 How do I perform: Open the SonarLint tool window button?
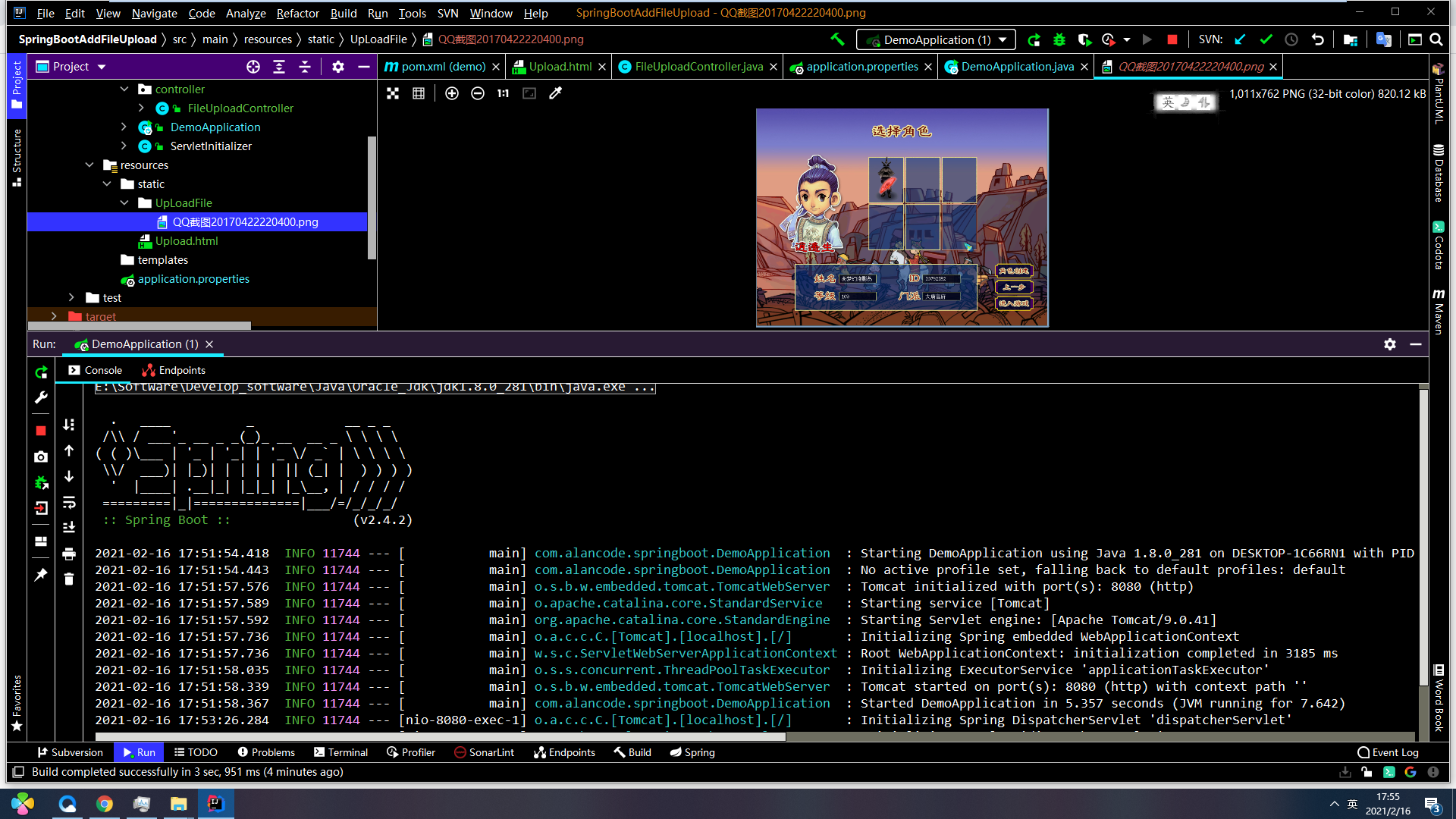(484, 752)
